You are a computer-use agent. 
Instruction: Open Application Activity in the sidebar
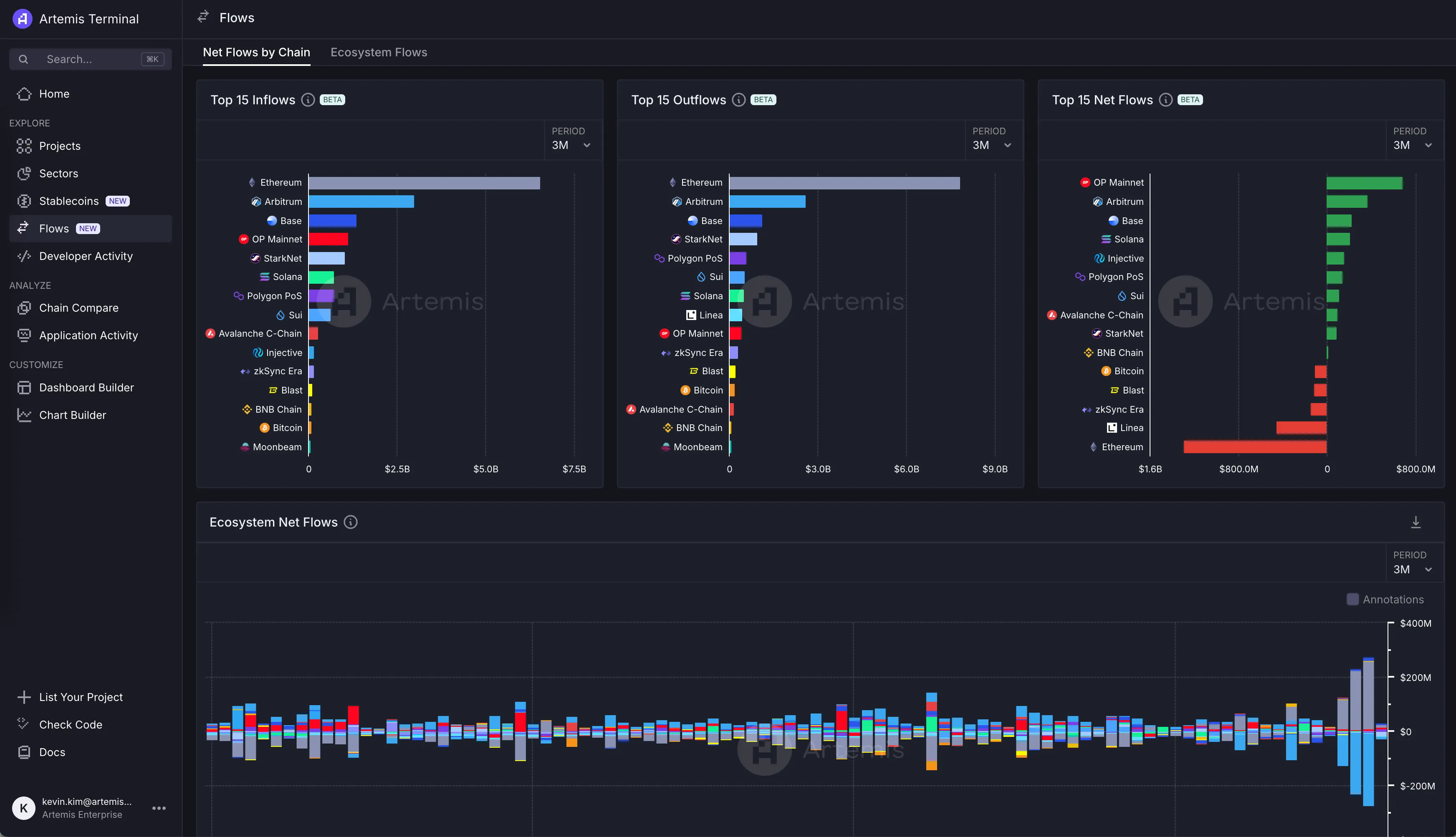coord(90,336)
